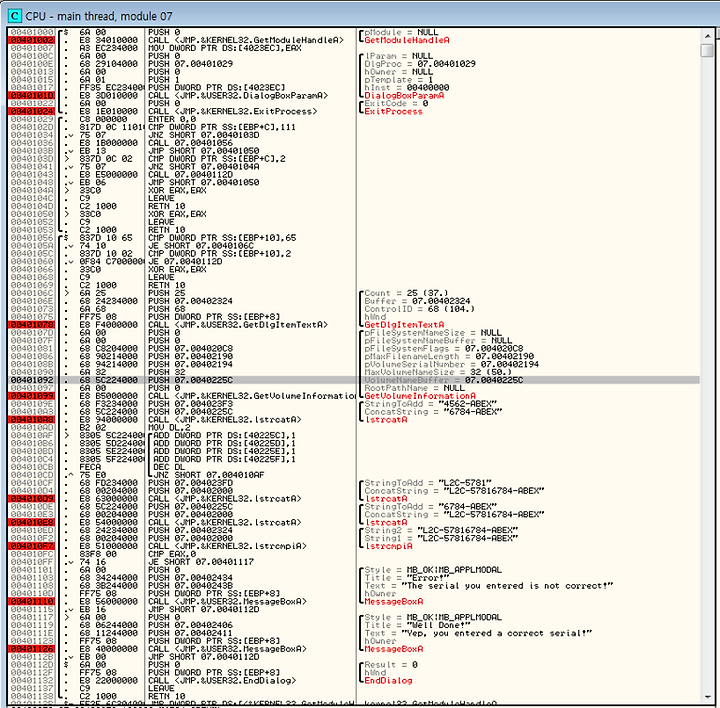Click the scrollbar up arrow
Image resolution: width=720 pixels, height=708 pixels.
point(707,35)
